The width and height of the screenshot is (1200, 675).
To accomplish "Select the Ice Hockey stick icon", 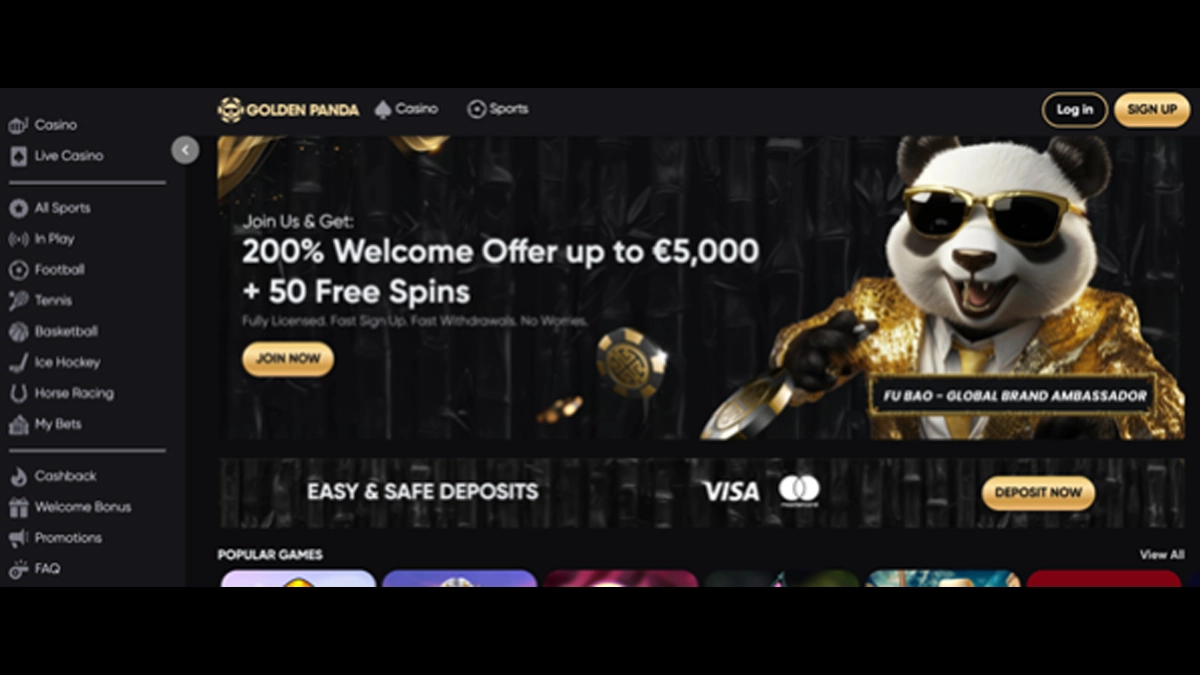I will (x=18, y=362).
